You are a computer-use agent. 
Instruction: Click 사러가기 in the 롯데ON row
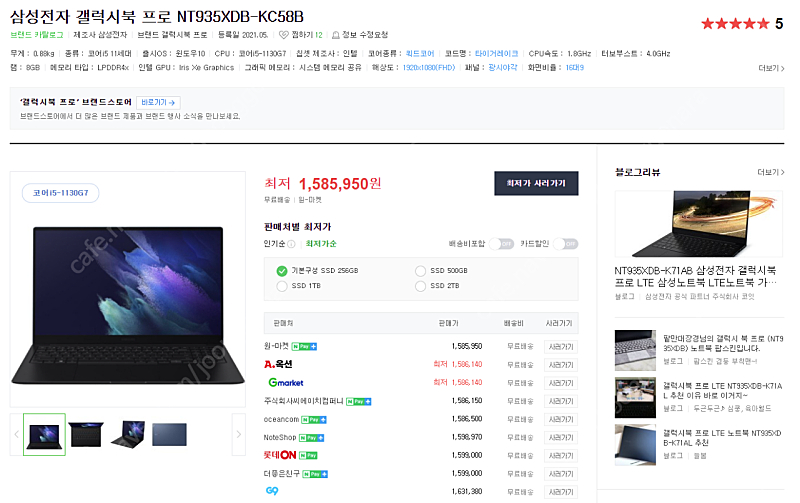(x=561, y=456)
